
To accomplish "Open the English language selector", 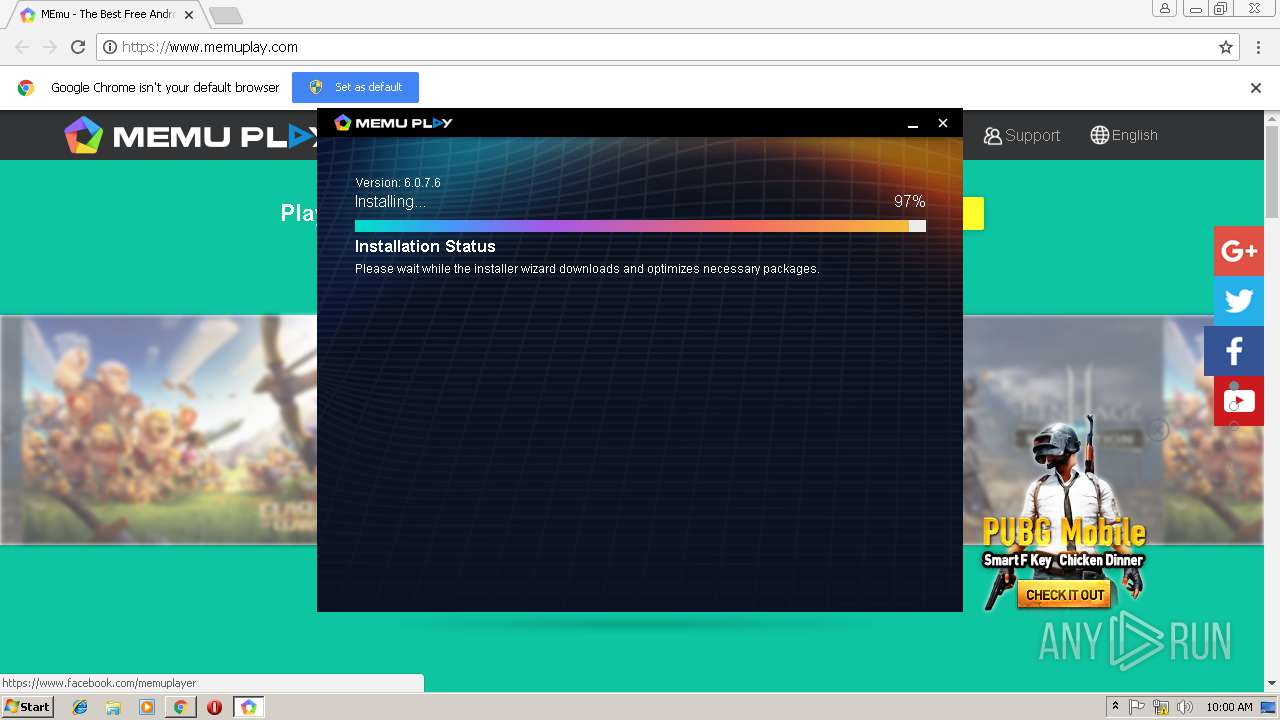I will 1124,135.
